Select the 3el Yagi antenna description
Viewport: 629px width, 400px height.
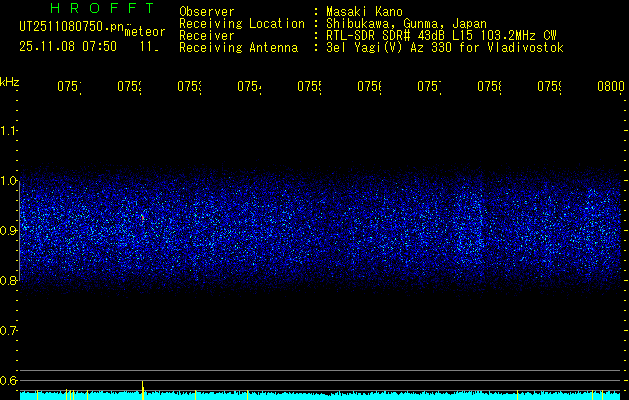point(445,48)
